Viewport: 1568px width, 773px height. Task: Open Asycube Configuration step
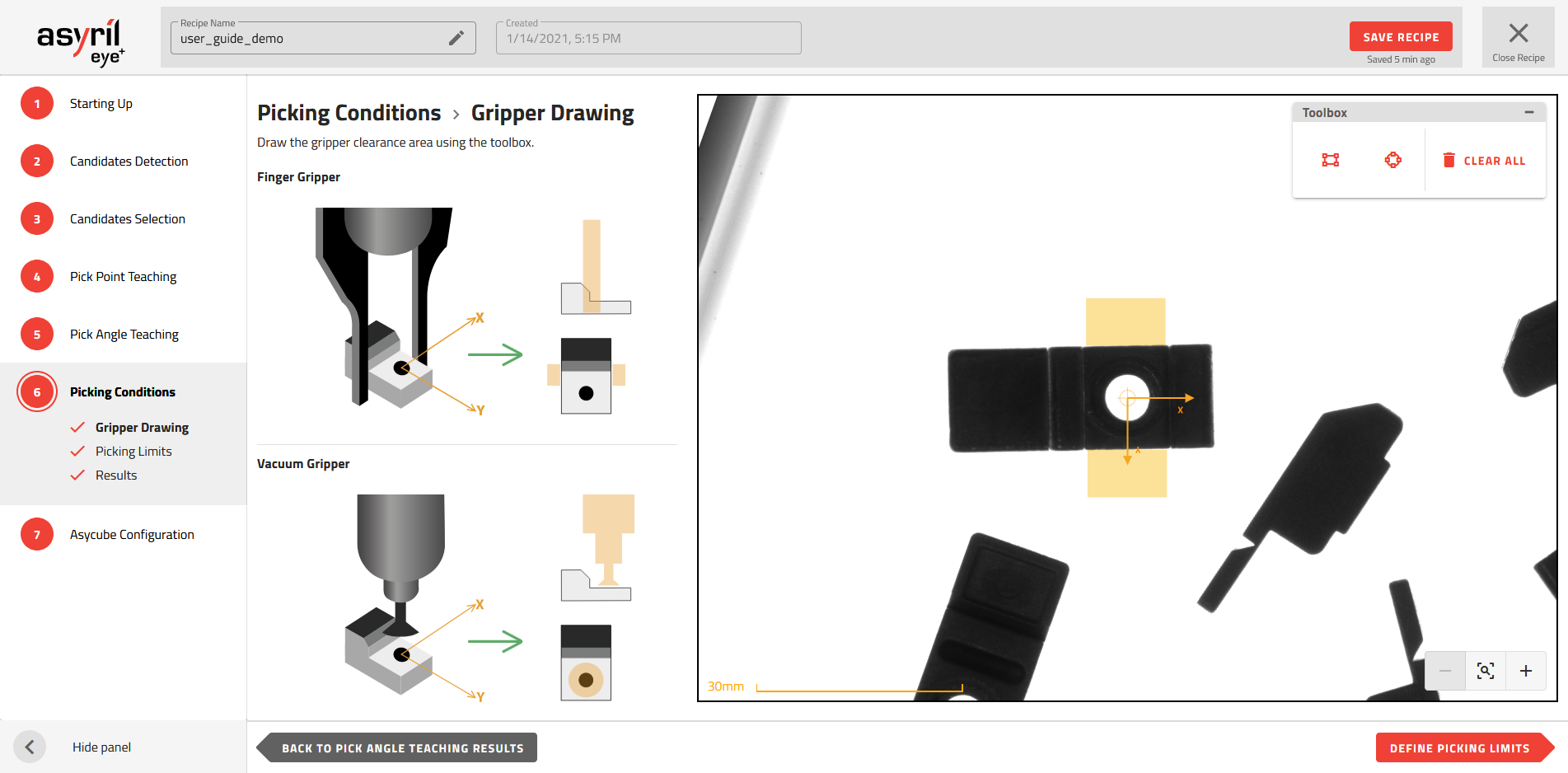click(132, 535)
